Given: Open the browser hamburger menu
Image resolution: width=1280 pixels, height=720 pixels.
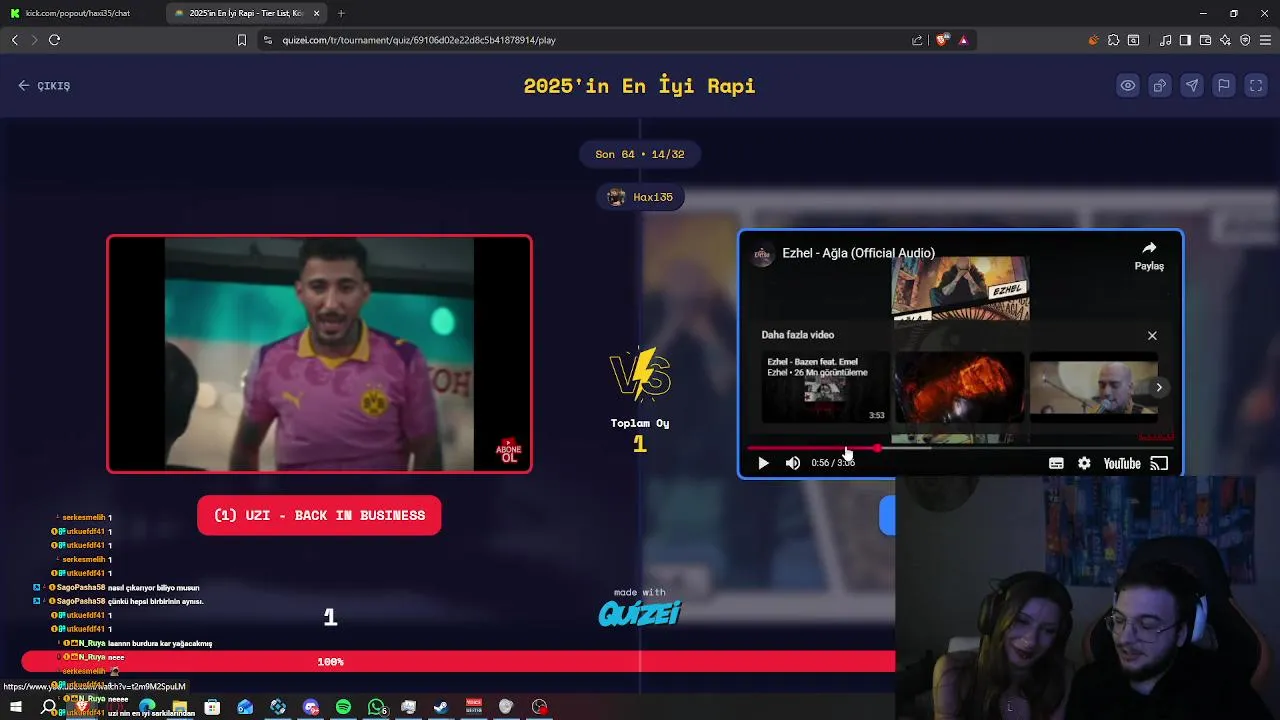Looking at the screenshot, I should (x=1265, y=40).
